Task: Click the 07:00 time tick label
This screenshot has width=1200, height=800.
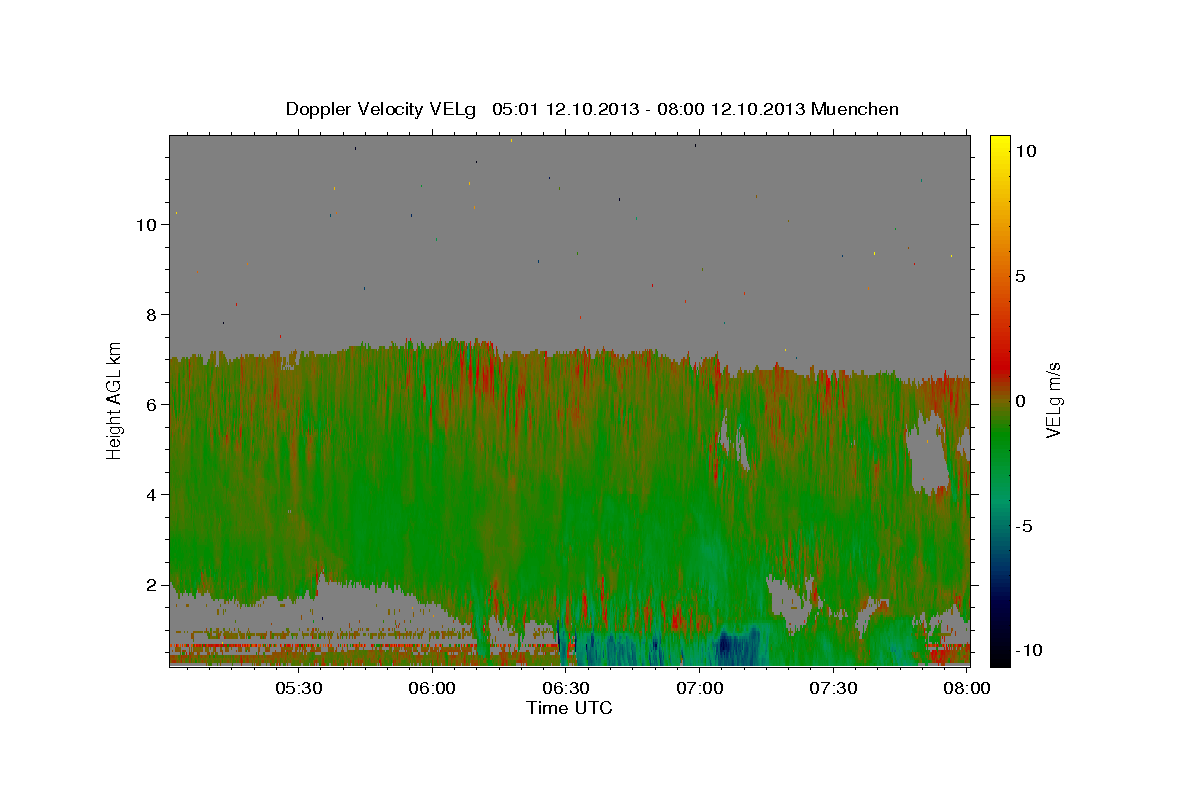Action: 700,688
